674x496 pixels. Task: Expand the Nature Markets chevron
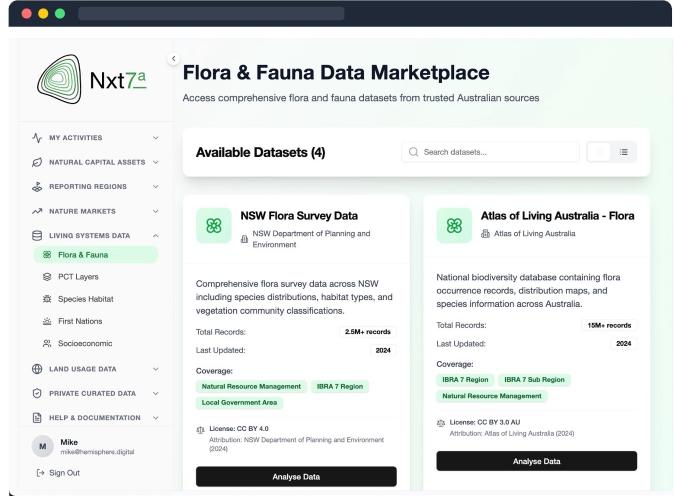point(156,211)
